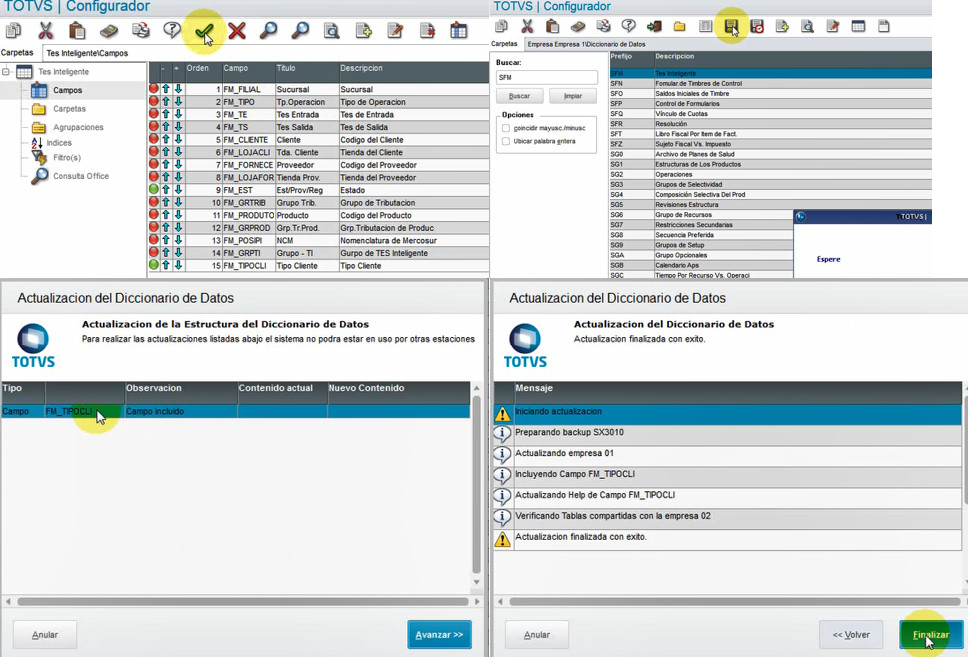
Task: Click horizontal scrollbar under the Tipo/Observacion list
Action: pos(243,601)
